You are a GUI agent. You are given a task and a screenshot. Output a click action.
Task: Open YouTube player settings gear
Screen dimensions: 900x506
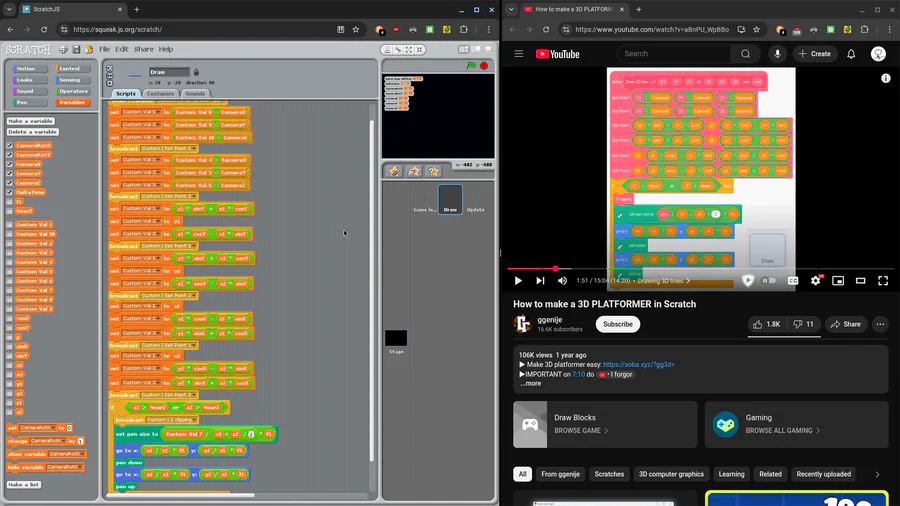click(x=816, y=281)
